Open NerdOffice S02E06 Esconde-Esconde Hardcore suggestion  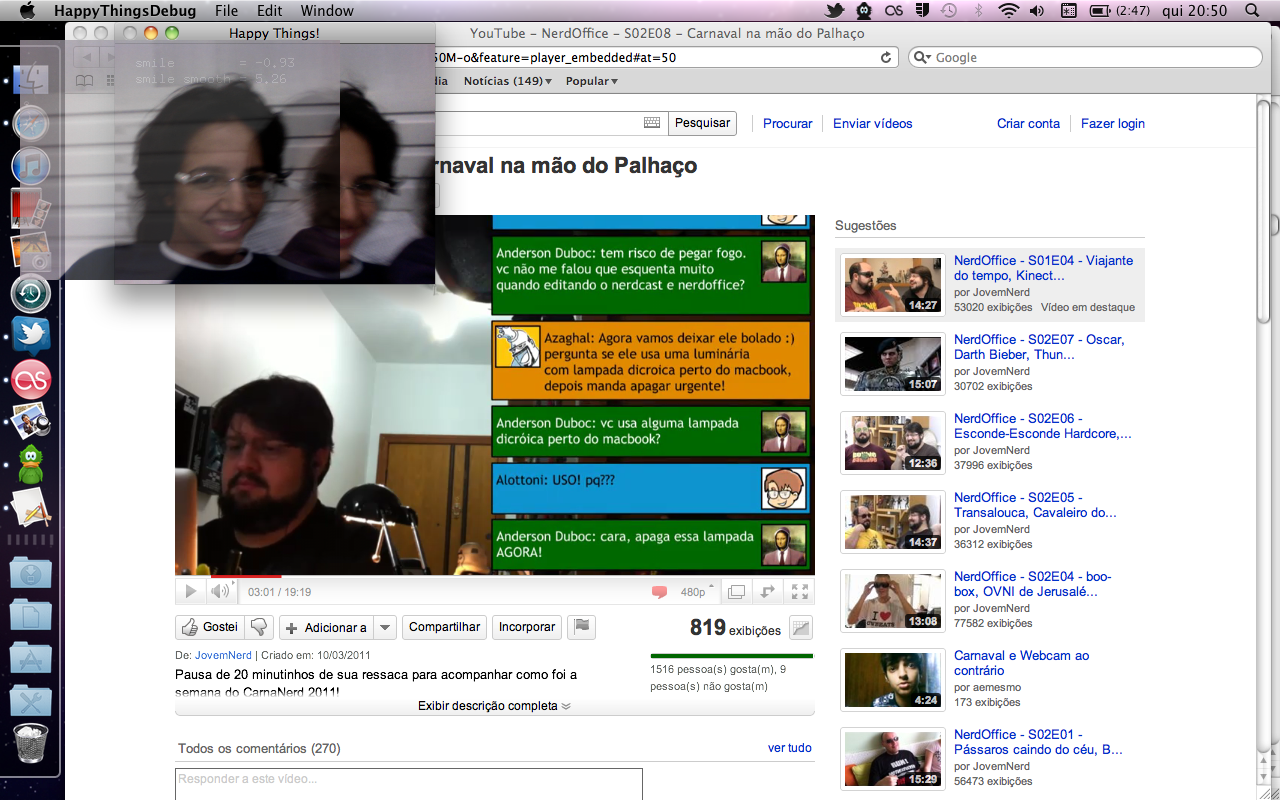pyautogui.click(x=1043, y=426)
